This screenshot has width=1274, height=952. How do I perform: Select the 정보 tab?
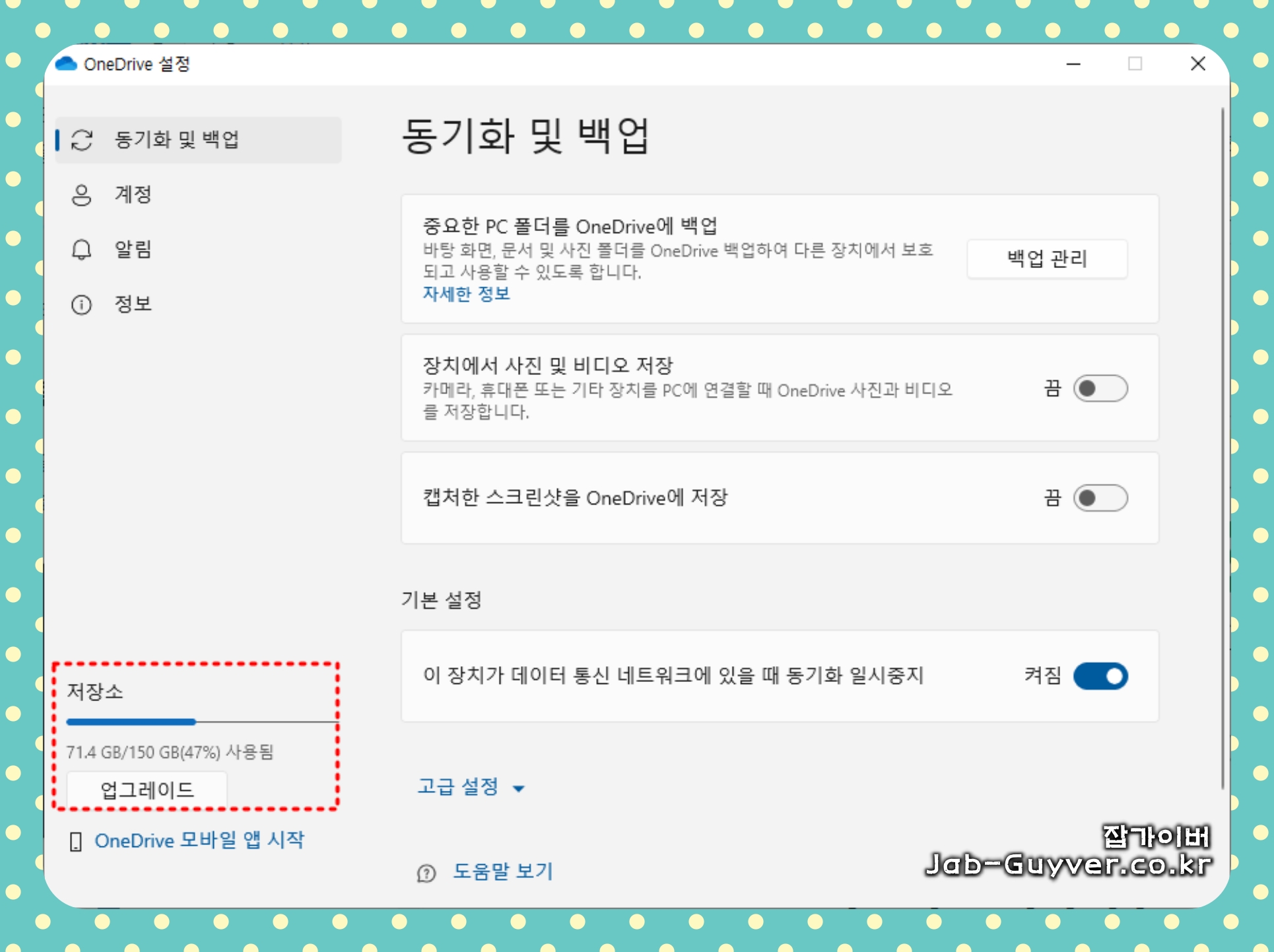pos(133,304)
